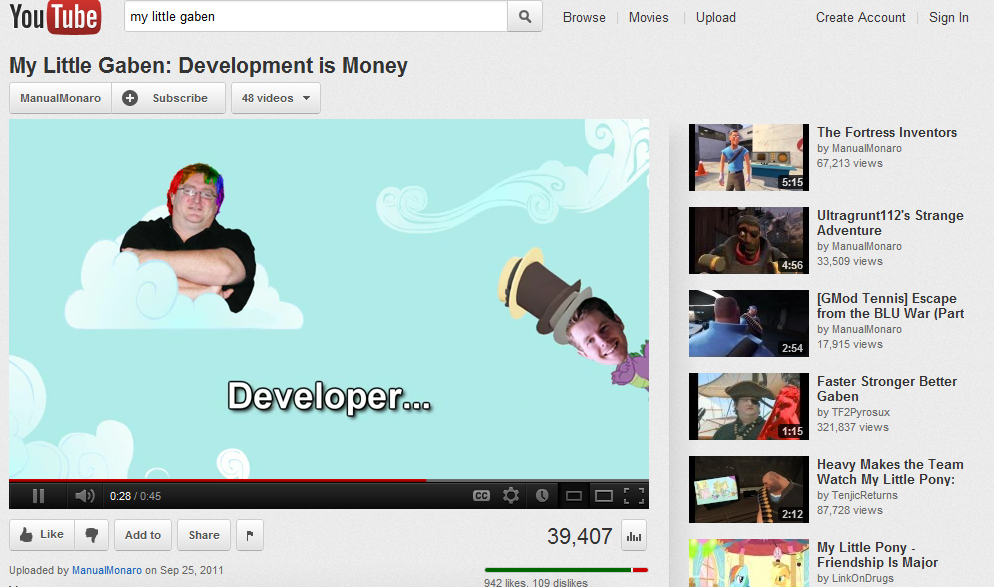Click The Fortress Inventors title
Image resolution: width=994 pixels, height=587 pixels.
(887, 132)
